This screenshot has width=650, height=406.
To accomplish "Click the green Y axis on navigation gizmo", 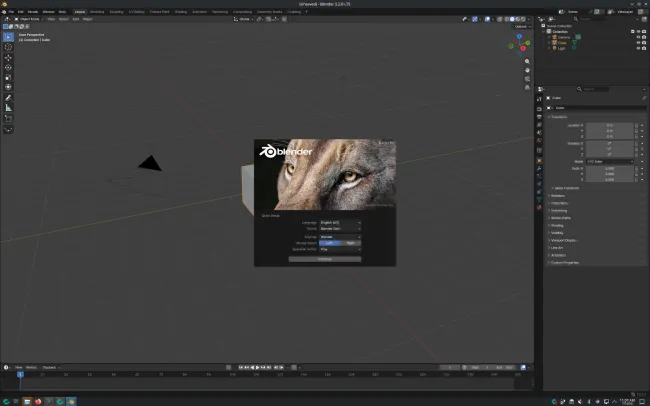I will point(528,43).
